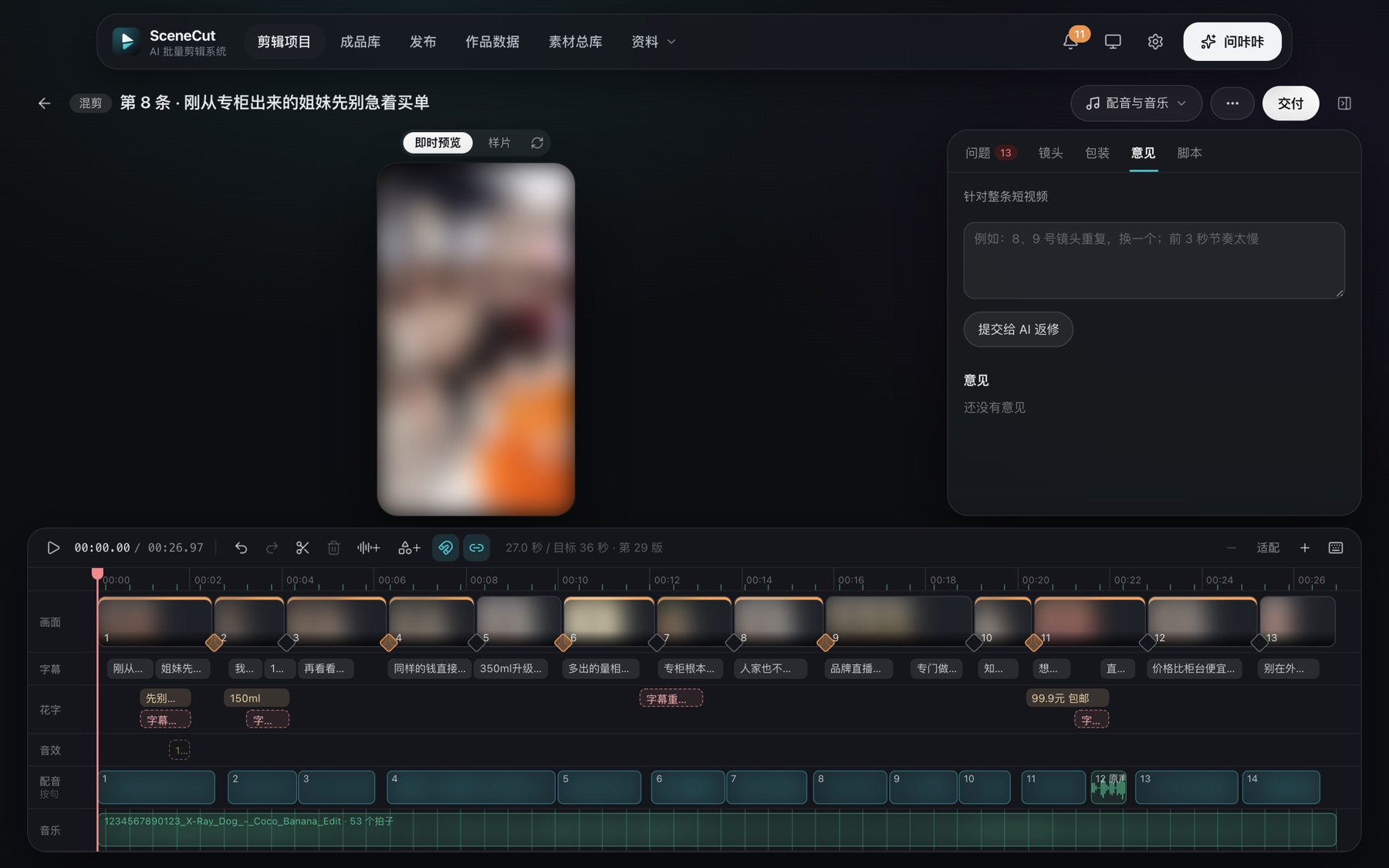Click 提交给 AI 返修 button
Viewport: 1389px width, 868px height.
(x=1018, y=329)
